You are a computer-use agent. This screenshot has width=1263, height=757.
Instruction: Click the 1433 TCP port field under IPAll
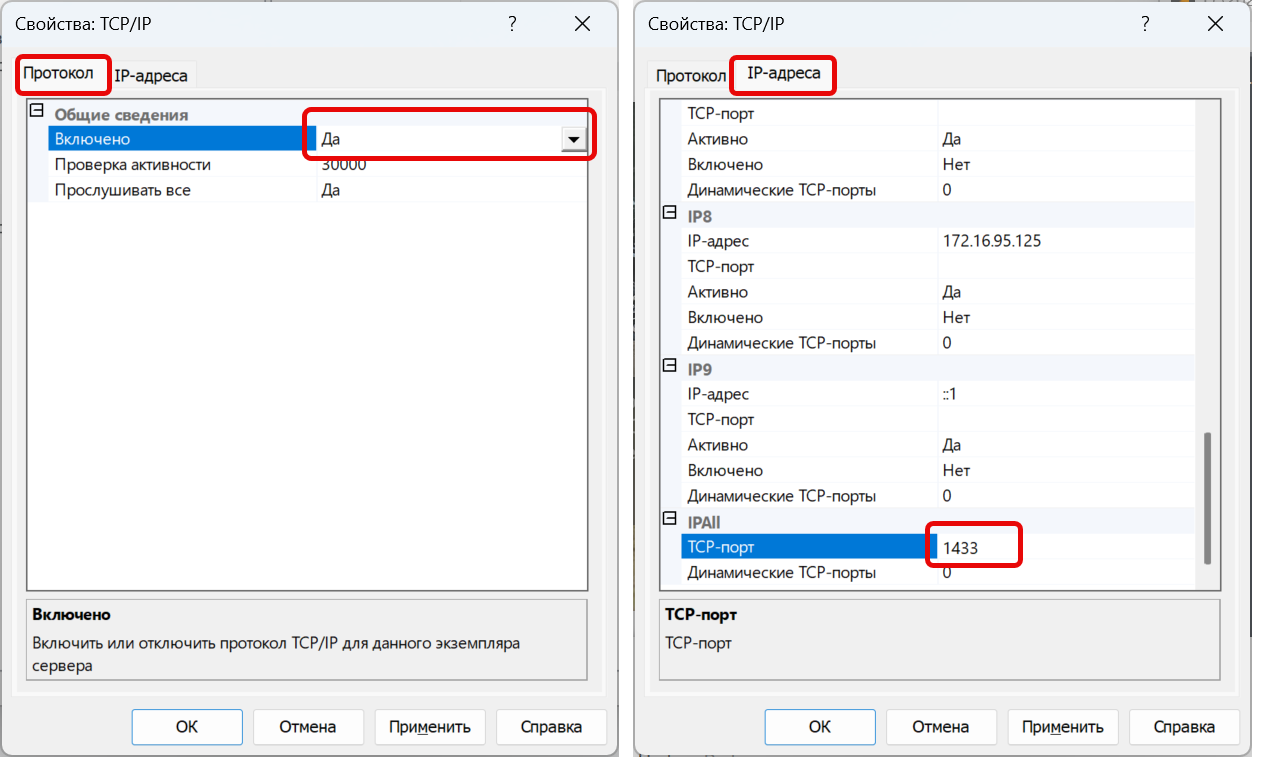click(1067, 547)
